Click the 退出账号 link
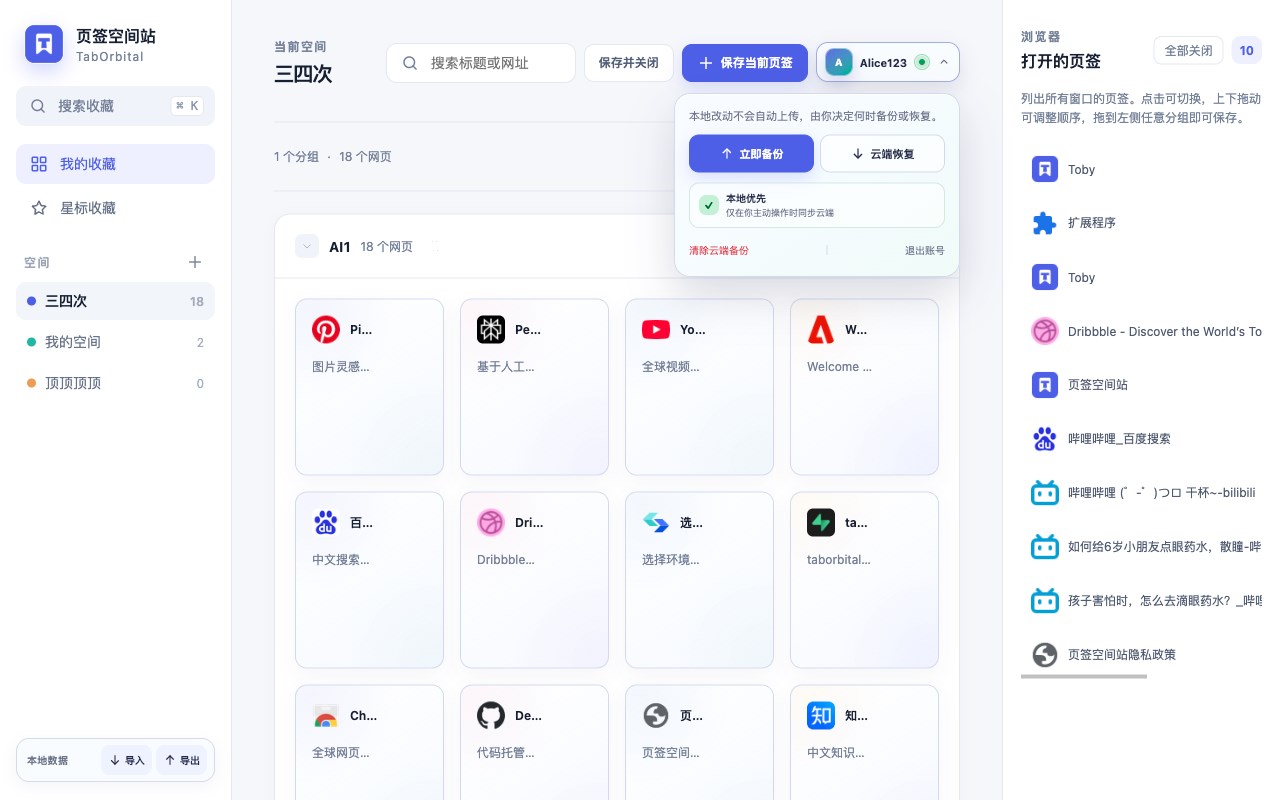The width and height of the screenshot is (1280, 800). click(925, 250)
